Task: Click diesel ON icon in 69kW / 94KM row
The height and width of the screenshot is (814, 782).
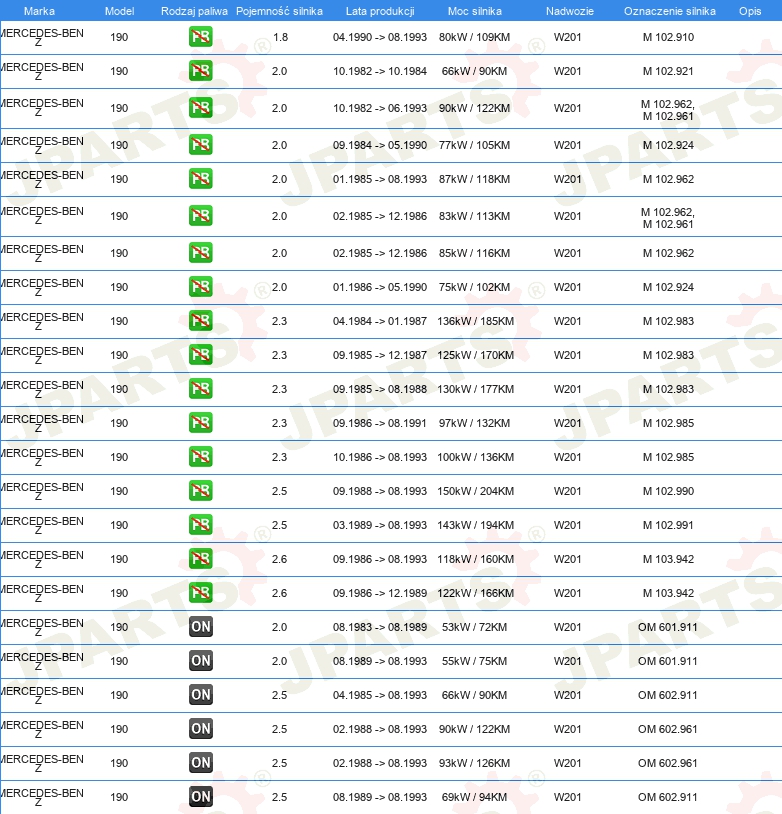Action: point(200,797)
